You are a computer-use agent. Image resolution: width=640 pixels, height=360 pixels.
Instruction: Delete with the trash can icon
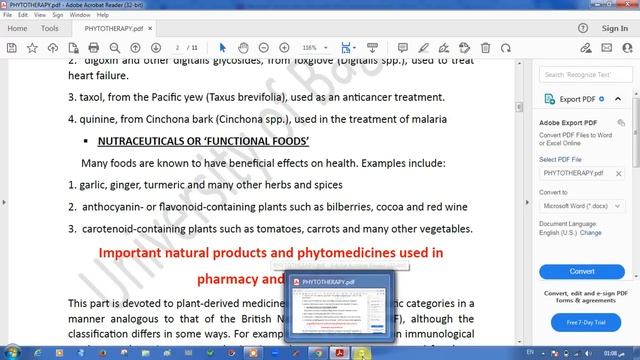pyautogui.click(x=485, y=48)
